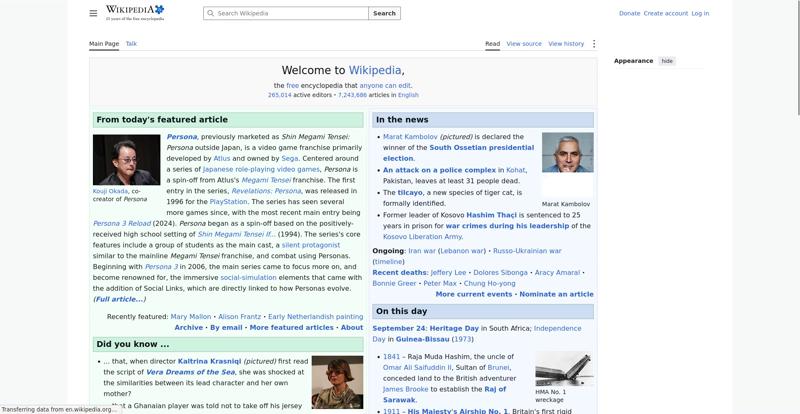The image size is (800, 414).
Task: Open Hashim Thaçi link
Action: (x=491, y=215)
